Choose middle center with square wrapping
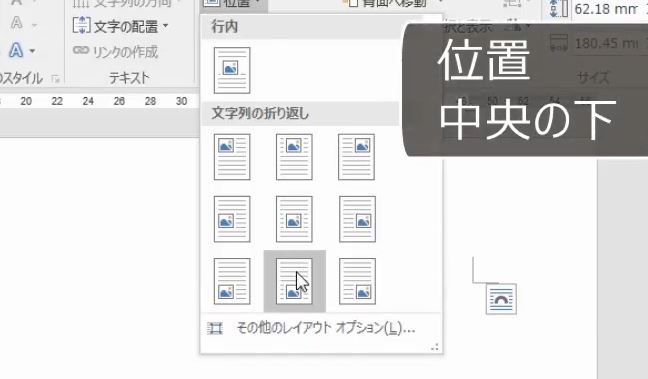 [x=294, y=219]
